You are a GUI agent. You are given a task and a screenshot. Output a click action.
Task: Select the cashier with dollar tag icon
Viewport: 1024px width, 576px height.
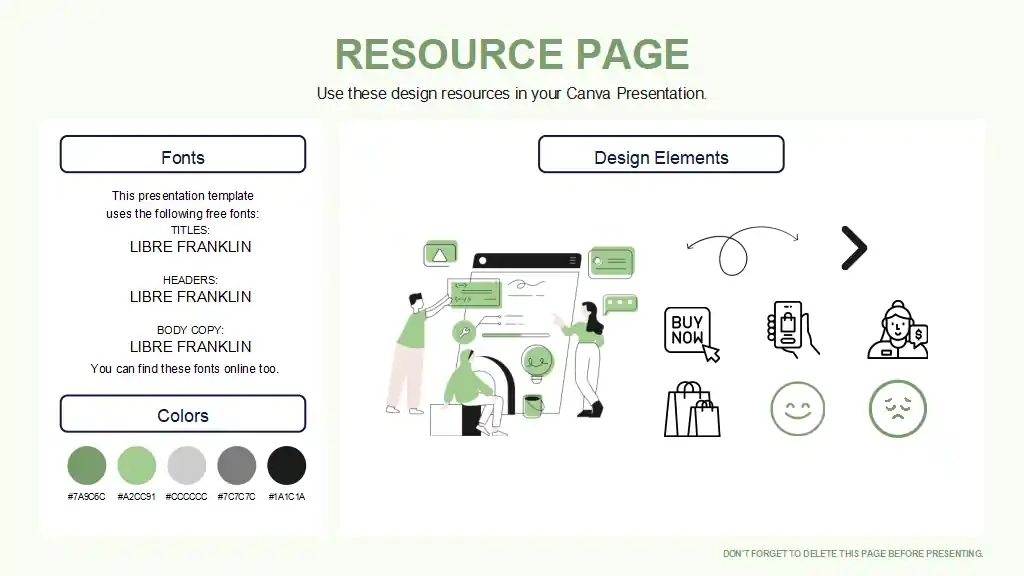[898, 330]
